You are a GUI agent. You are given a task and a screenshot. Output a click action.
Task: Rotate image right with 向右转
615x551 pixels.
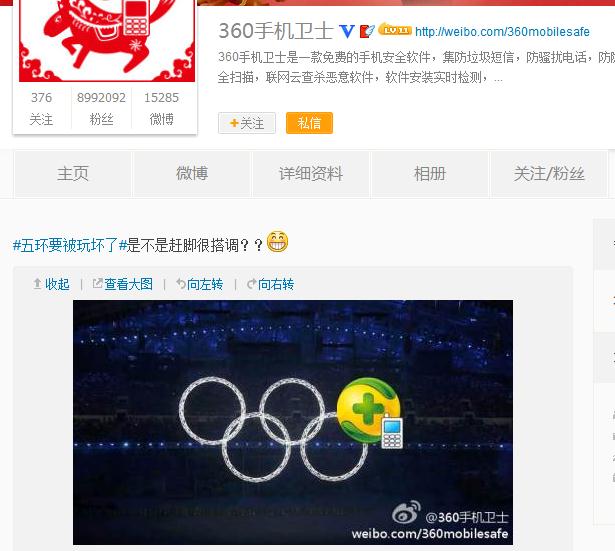coord(271,284)
